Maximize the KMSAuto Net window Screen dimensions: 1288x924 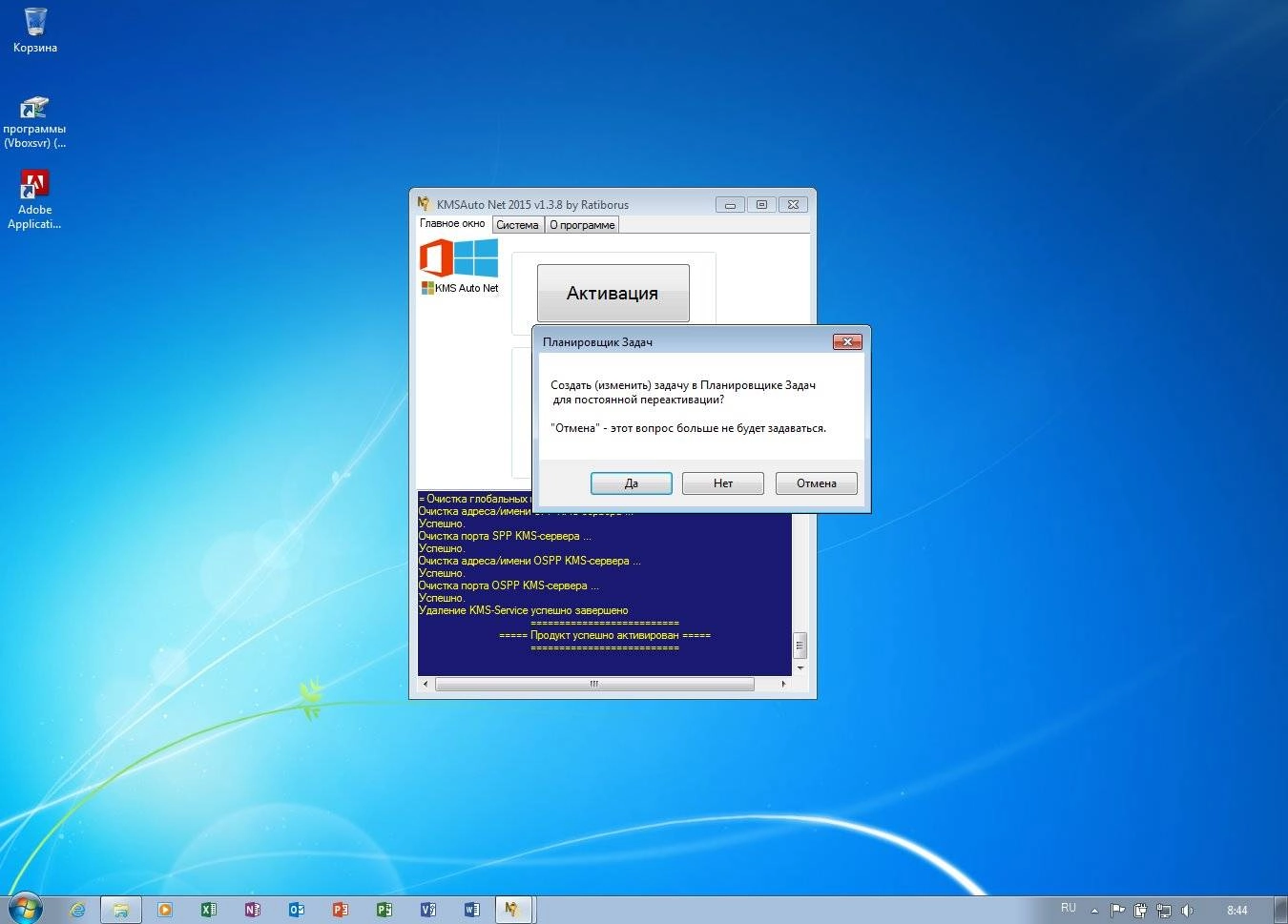point(761,204)
